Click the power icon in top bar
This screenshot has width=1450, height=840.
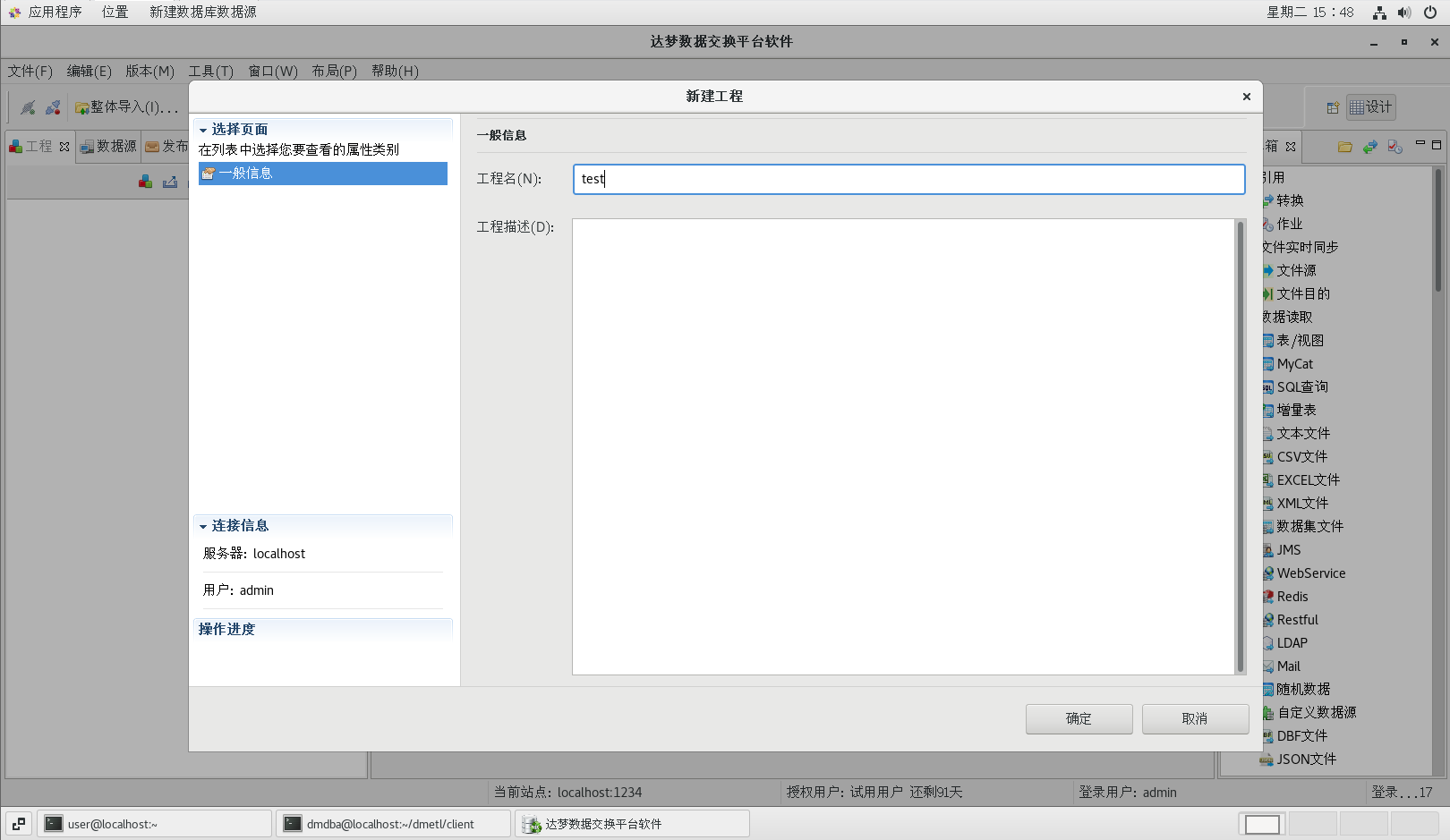tap(1430, 13)
